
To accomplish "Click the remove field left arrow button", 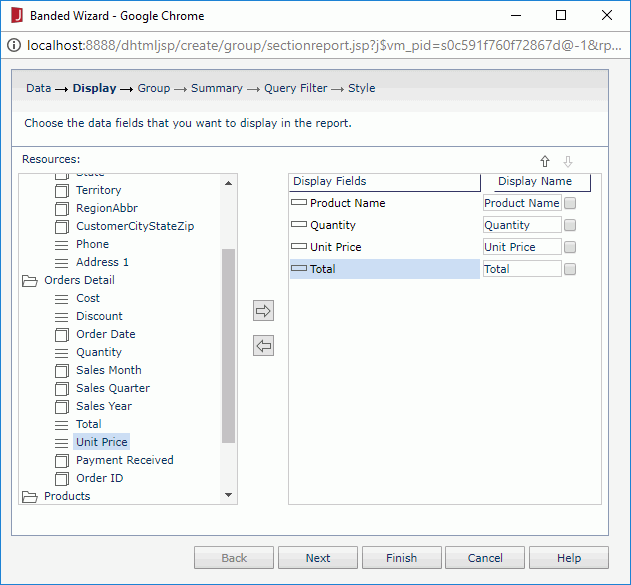I will click(x=263, y=346).
